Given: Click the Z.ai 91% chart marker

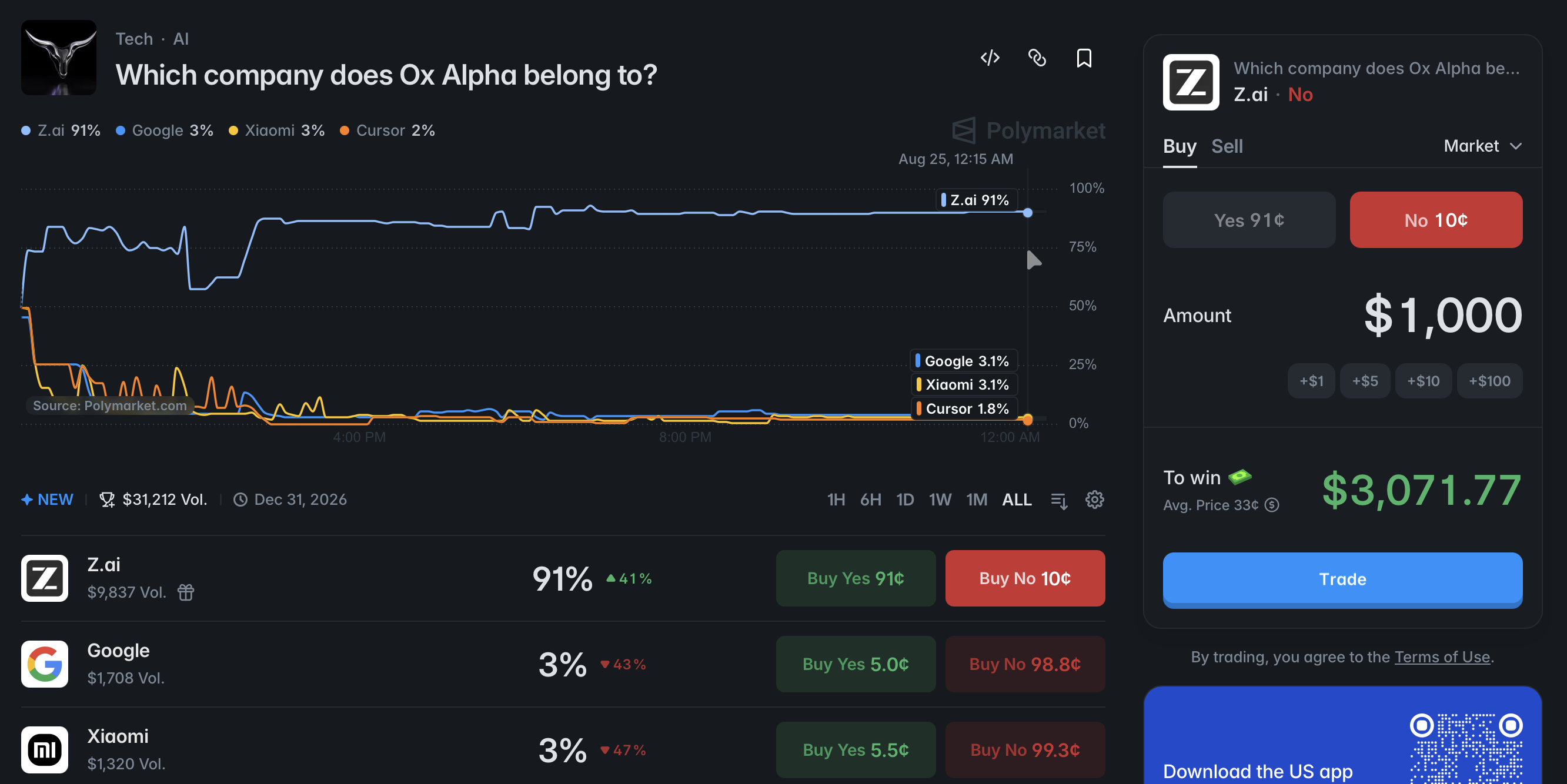Looking at the screenshot, I should coord(1027,212).
